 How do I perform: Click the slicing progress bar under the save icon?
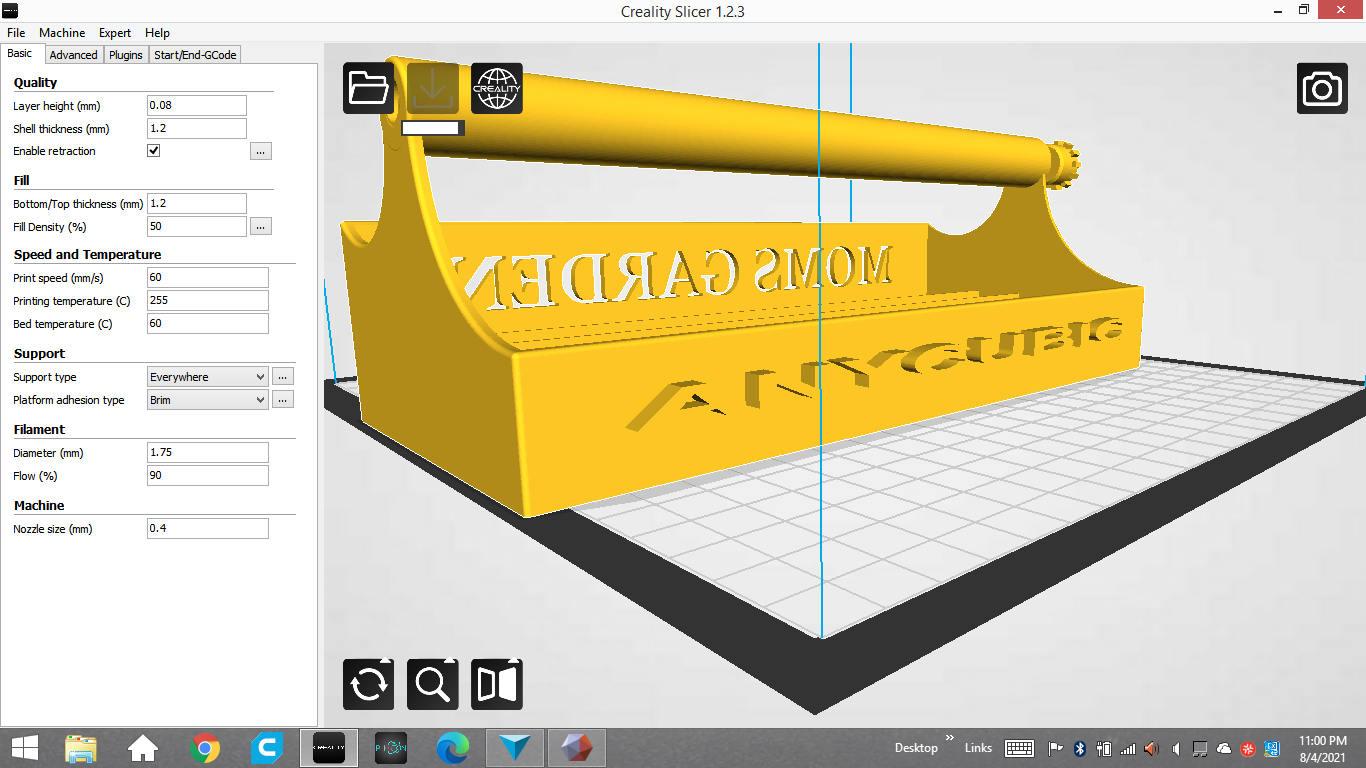tap(433, 128)
